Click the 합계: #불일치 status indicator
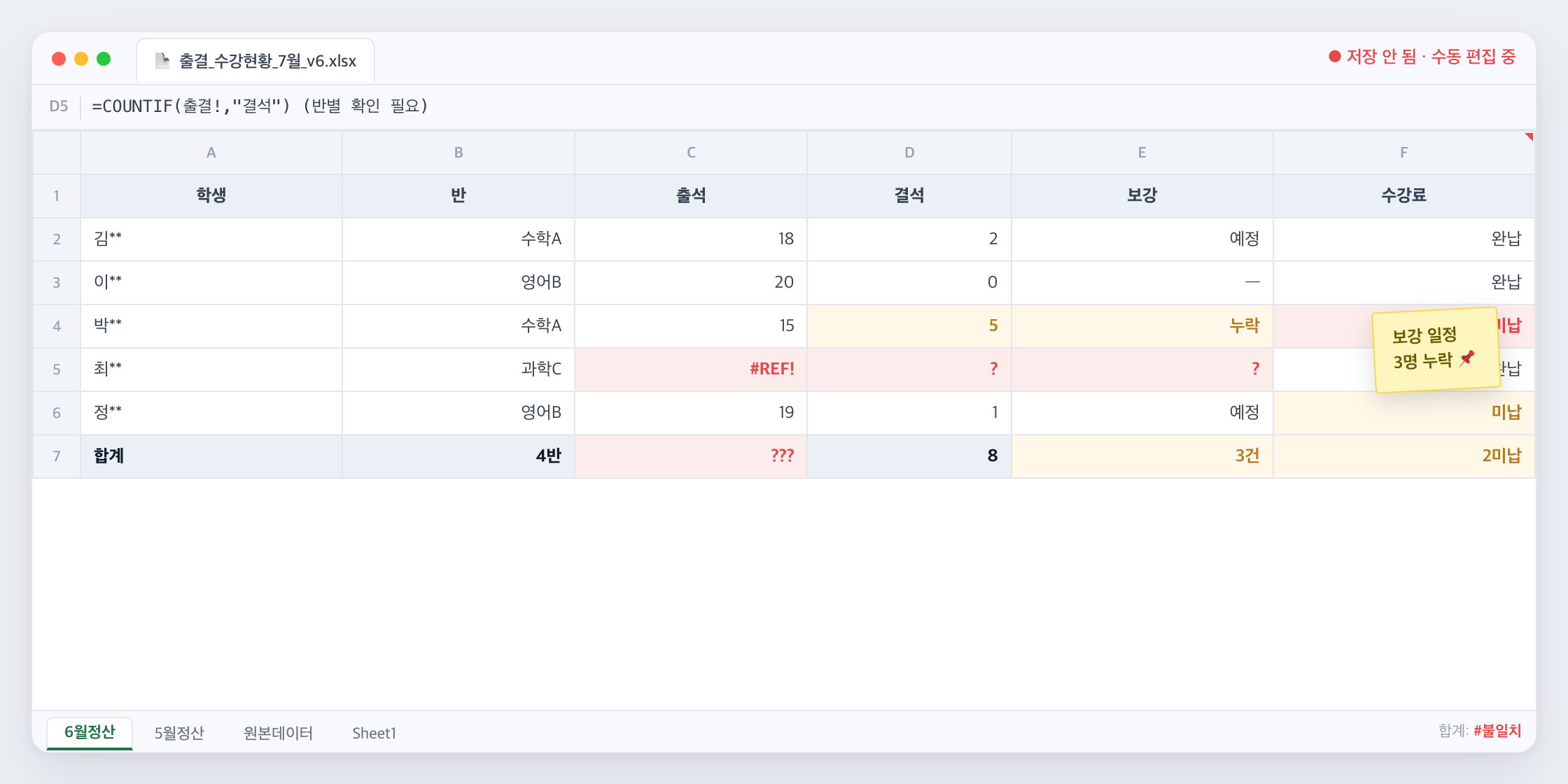Viewport: 1568px width, 784px height. click(1480, 731)
